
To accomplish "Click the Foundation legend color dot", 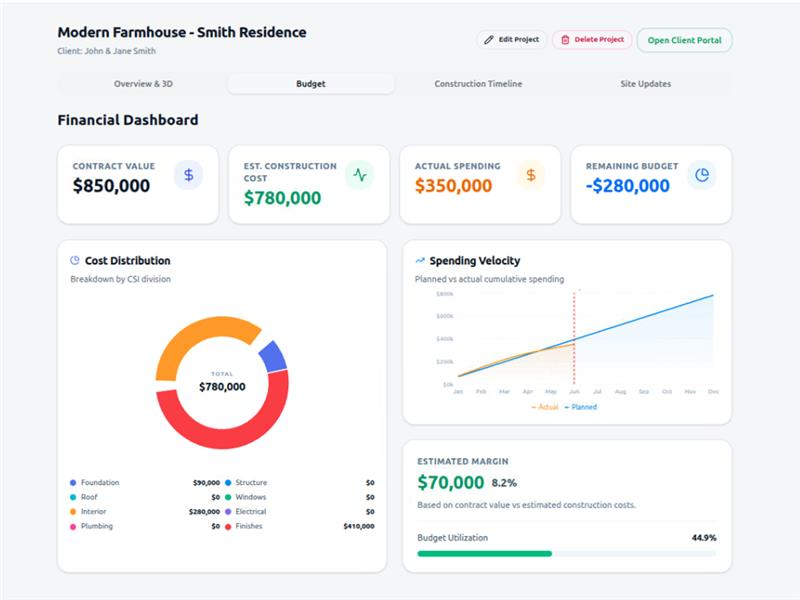I will tap(73, 483).
